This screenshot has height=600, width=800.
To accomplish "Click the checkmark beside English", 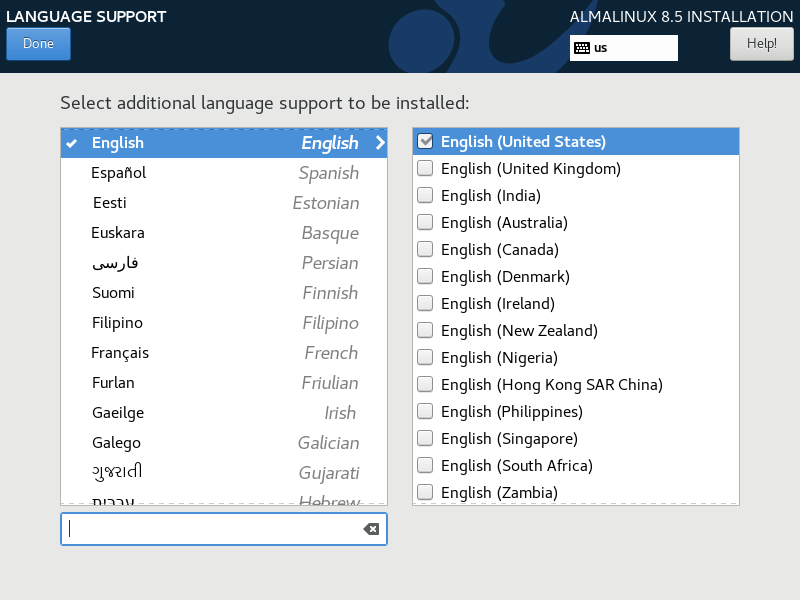I will pyautogui.click(x=71, y=143).
